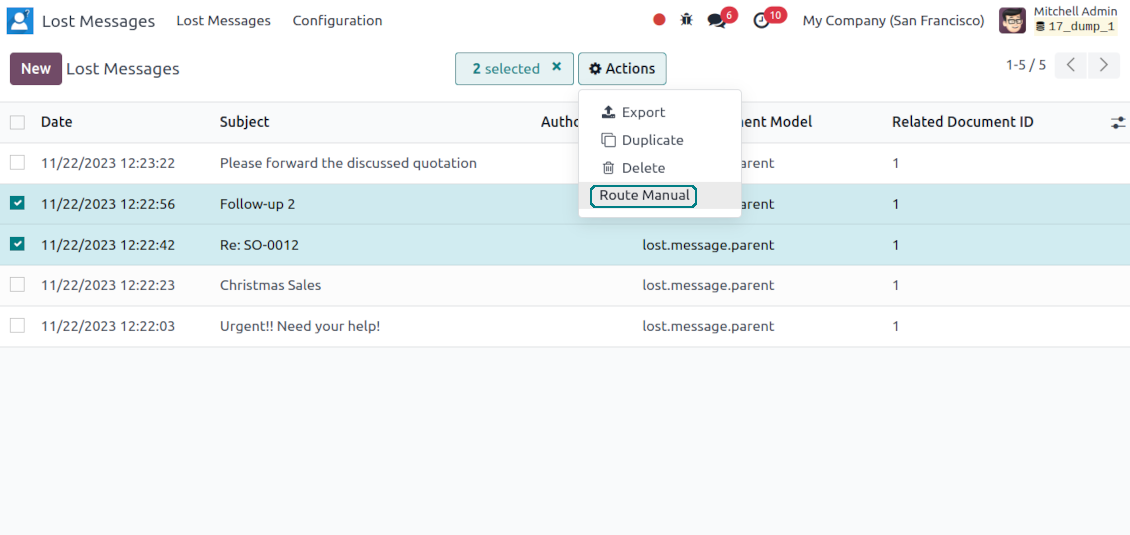This screenshot has width=1130, height=535.
Task: Uncheck the Follow-up 2 row checkbox
Action: 17,204
